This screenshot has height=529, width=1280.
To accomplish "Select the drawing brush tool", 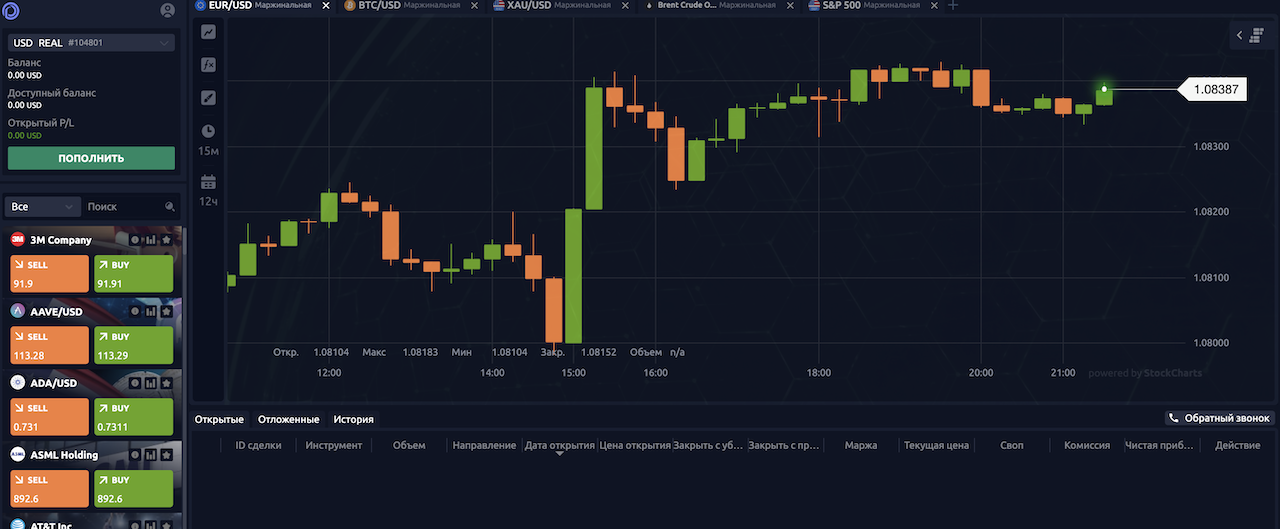I will 208,97.
